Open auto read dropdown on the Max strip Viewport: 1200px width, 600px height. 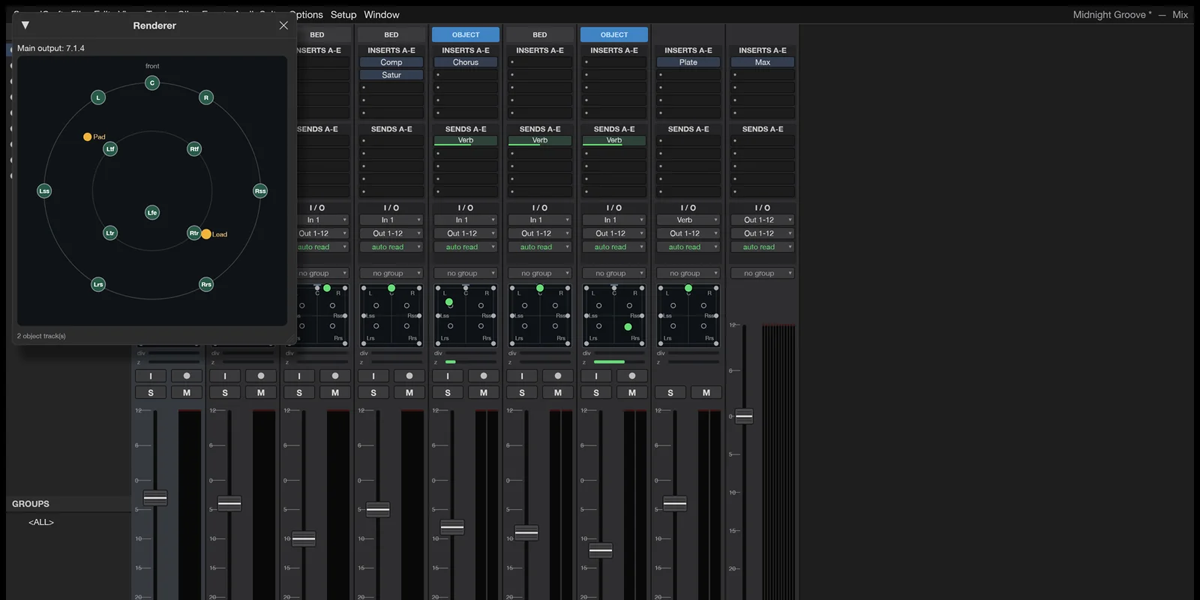pos(762,247)
